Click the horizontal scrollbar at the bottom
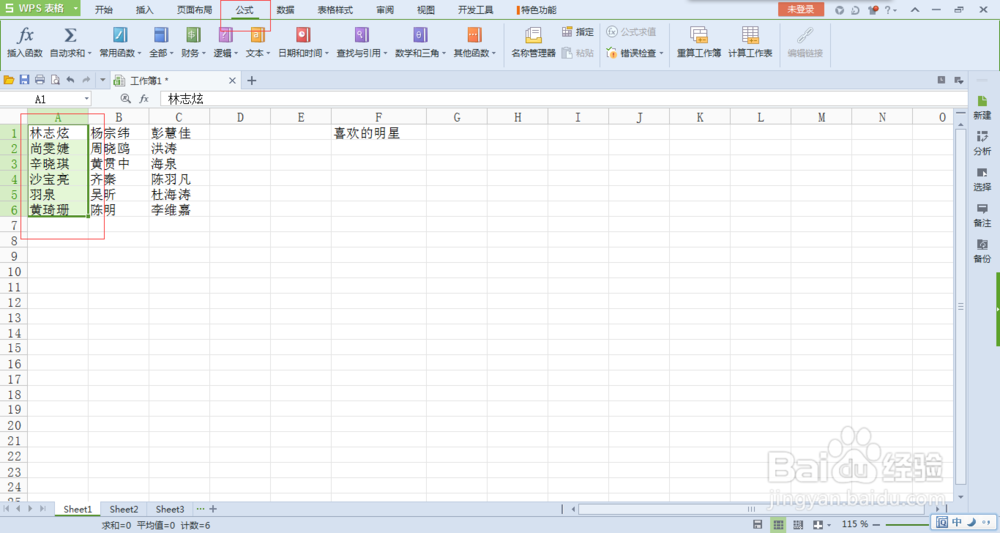This screenshot has height=533, width=1000. (751, 509)
